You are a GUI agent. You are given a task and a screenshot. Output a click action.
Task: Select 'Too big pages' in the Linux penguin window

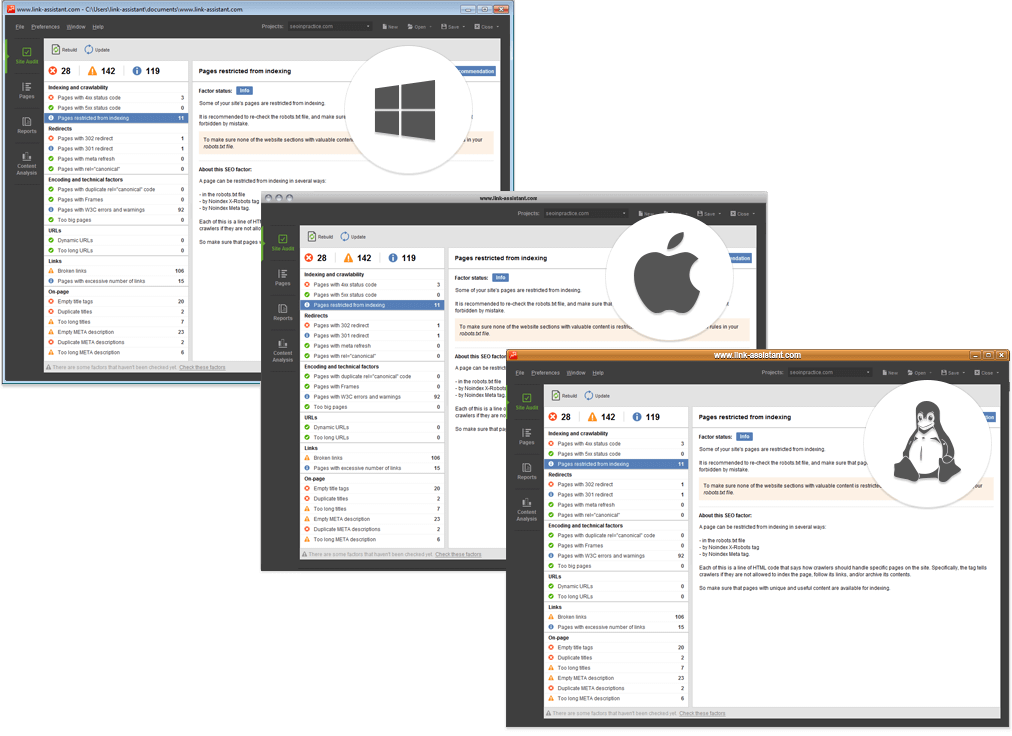(x=616, y=566)
